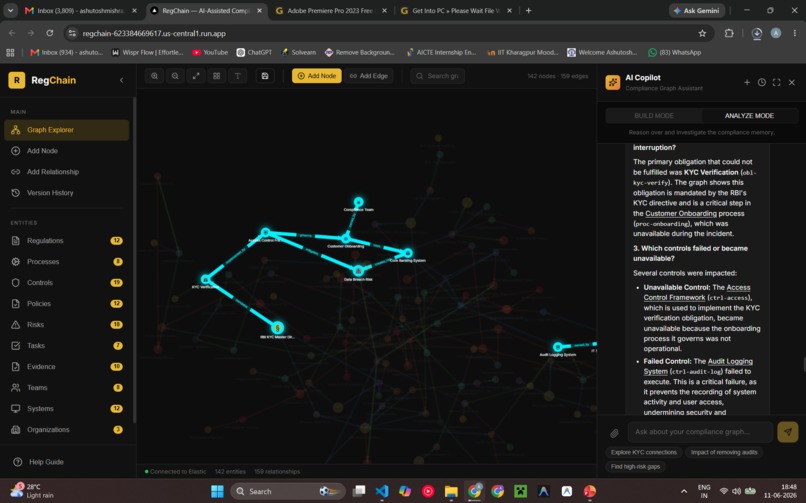Click the copilot message input field
The width and height of the screenshot is (806, 503).
[700, 432]
